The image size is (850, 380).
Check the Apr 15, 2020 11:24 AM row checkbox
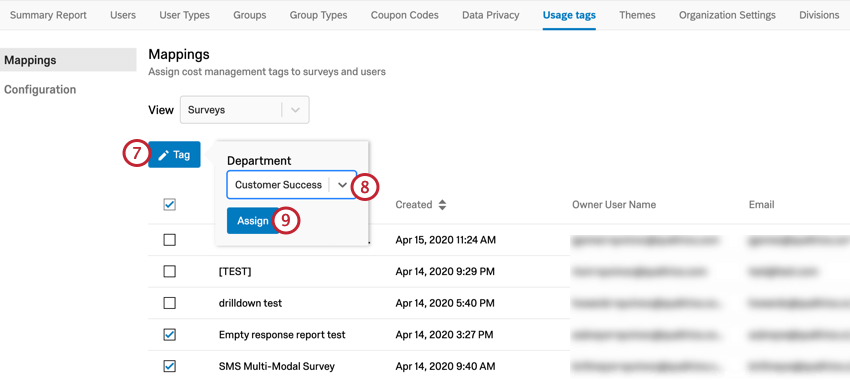point(170,240)
